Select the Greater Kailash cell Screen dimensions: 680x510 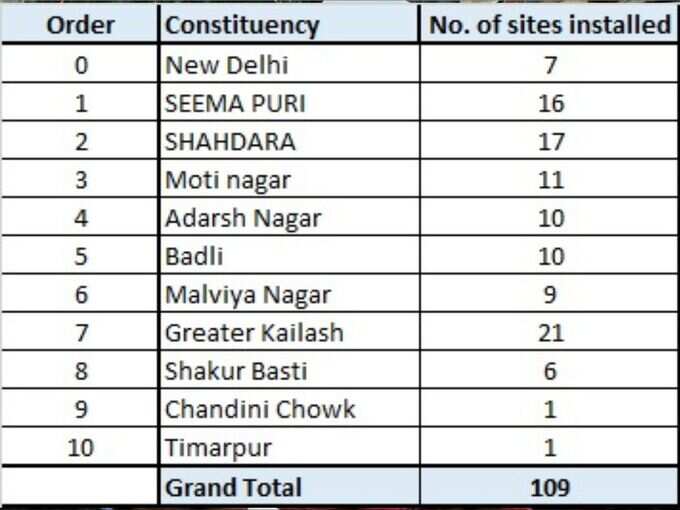pyautogui.click(x=290, y=332)
